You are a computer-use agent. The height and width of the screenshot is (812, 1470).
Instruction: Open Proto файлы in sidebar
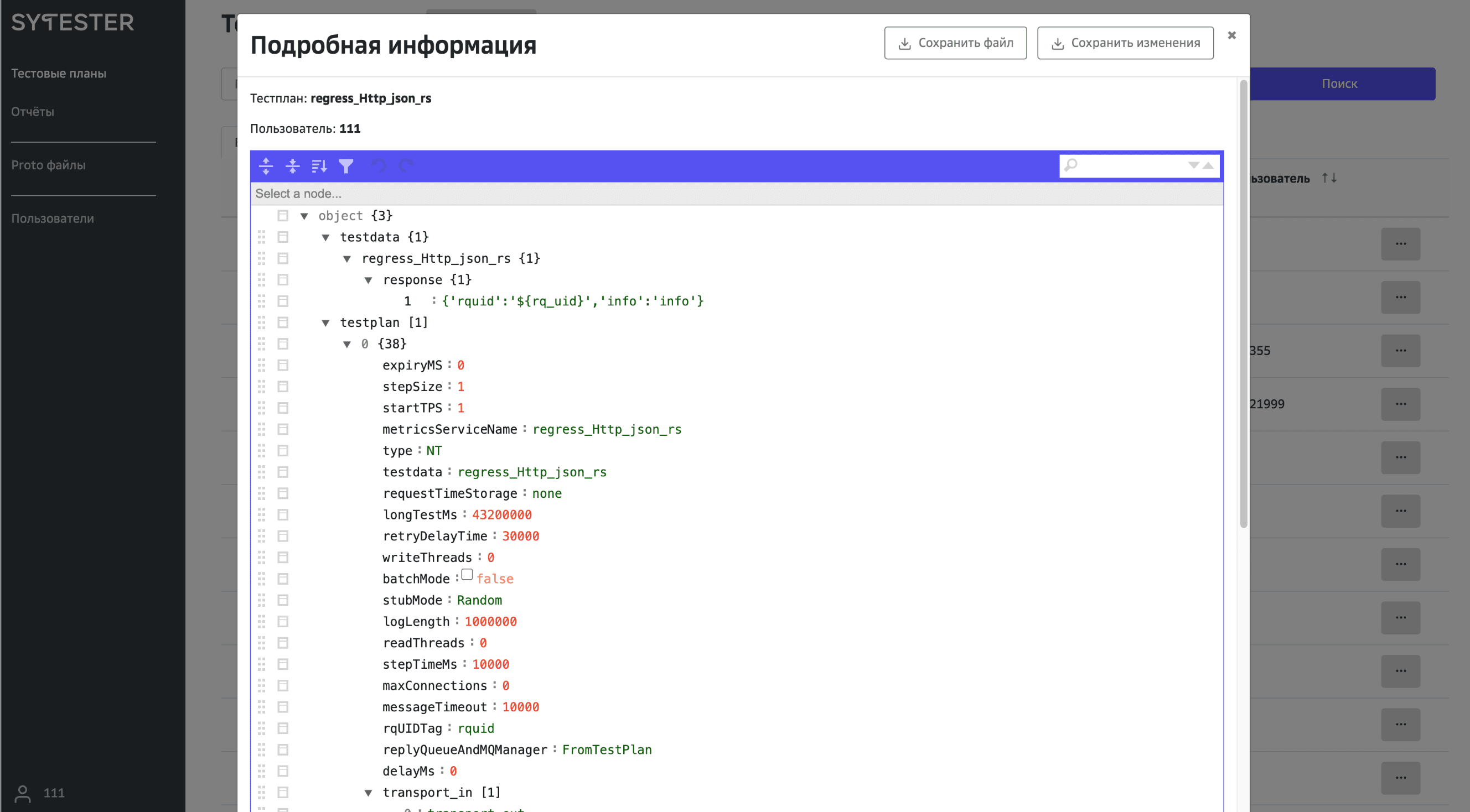[49, 165]
